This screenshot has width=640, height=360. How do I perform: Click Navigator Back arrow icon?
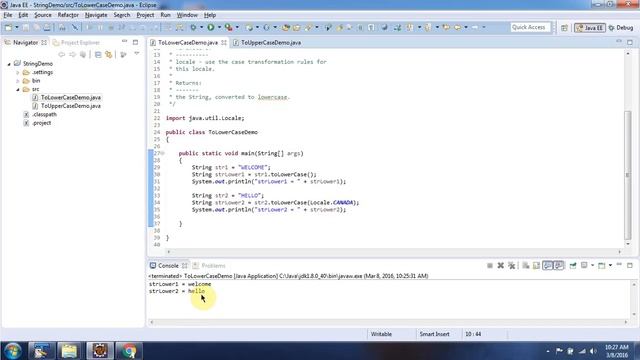click(x=62, y=54)
